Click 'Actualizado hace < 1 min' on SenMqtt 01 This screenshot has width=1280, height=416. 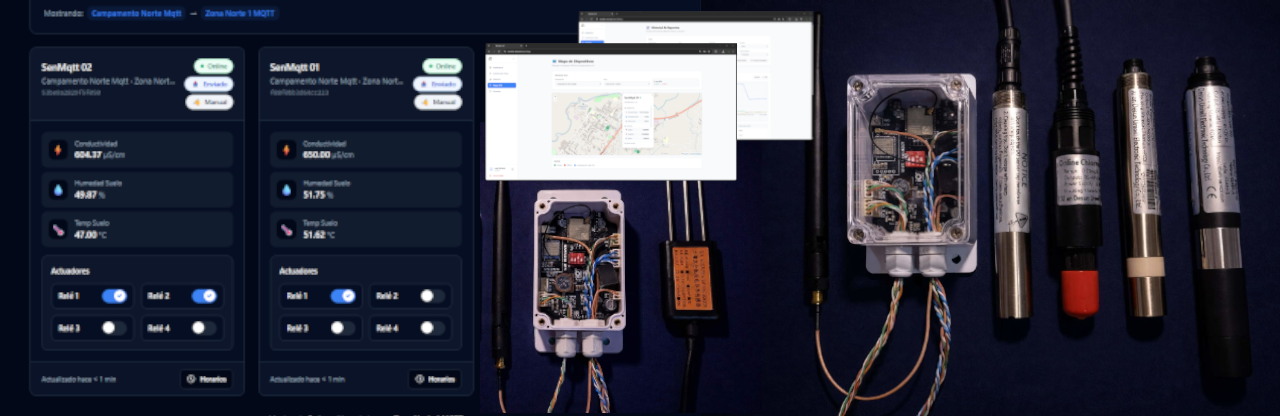pos(308,380)
